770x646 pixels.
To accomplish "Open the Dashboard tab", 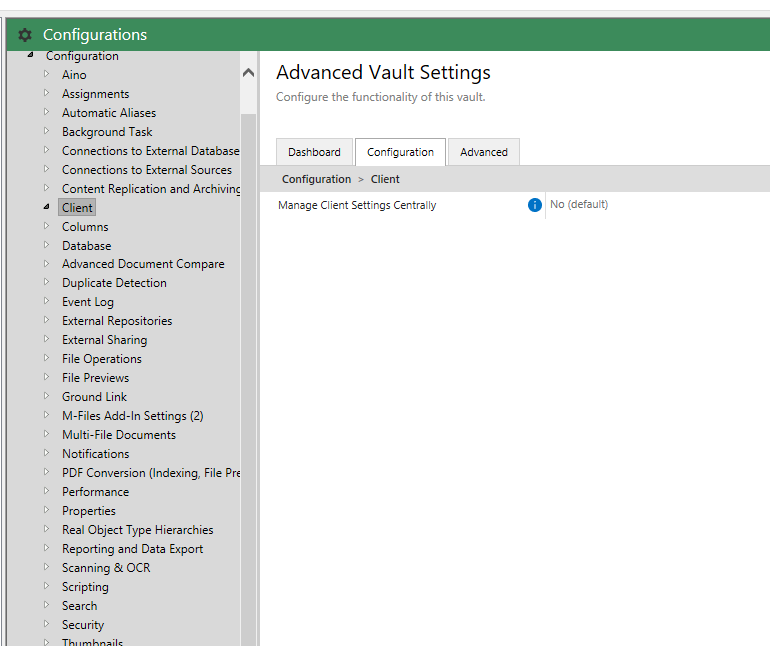I will coord(314,152).
